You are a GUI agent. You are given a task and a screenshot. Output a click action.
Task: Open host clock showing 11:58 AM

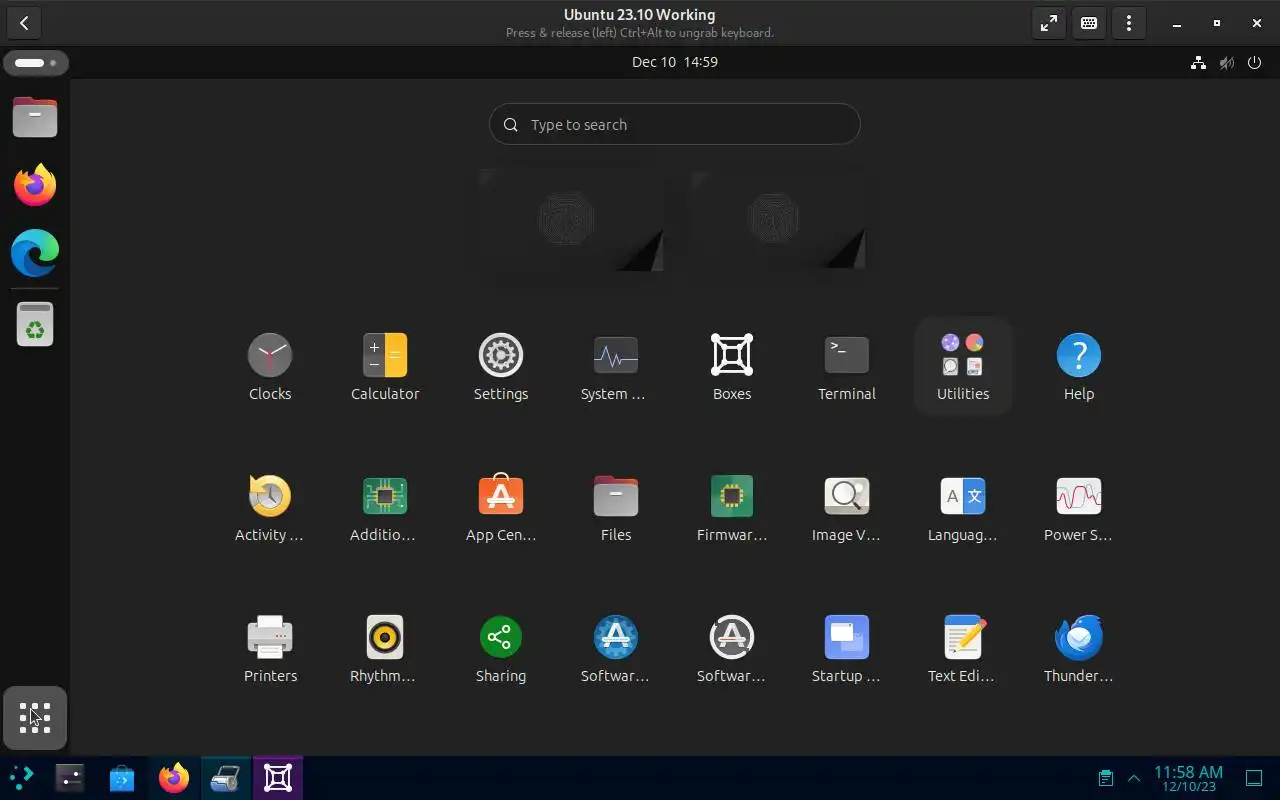coord(1188,778)
